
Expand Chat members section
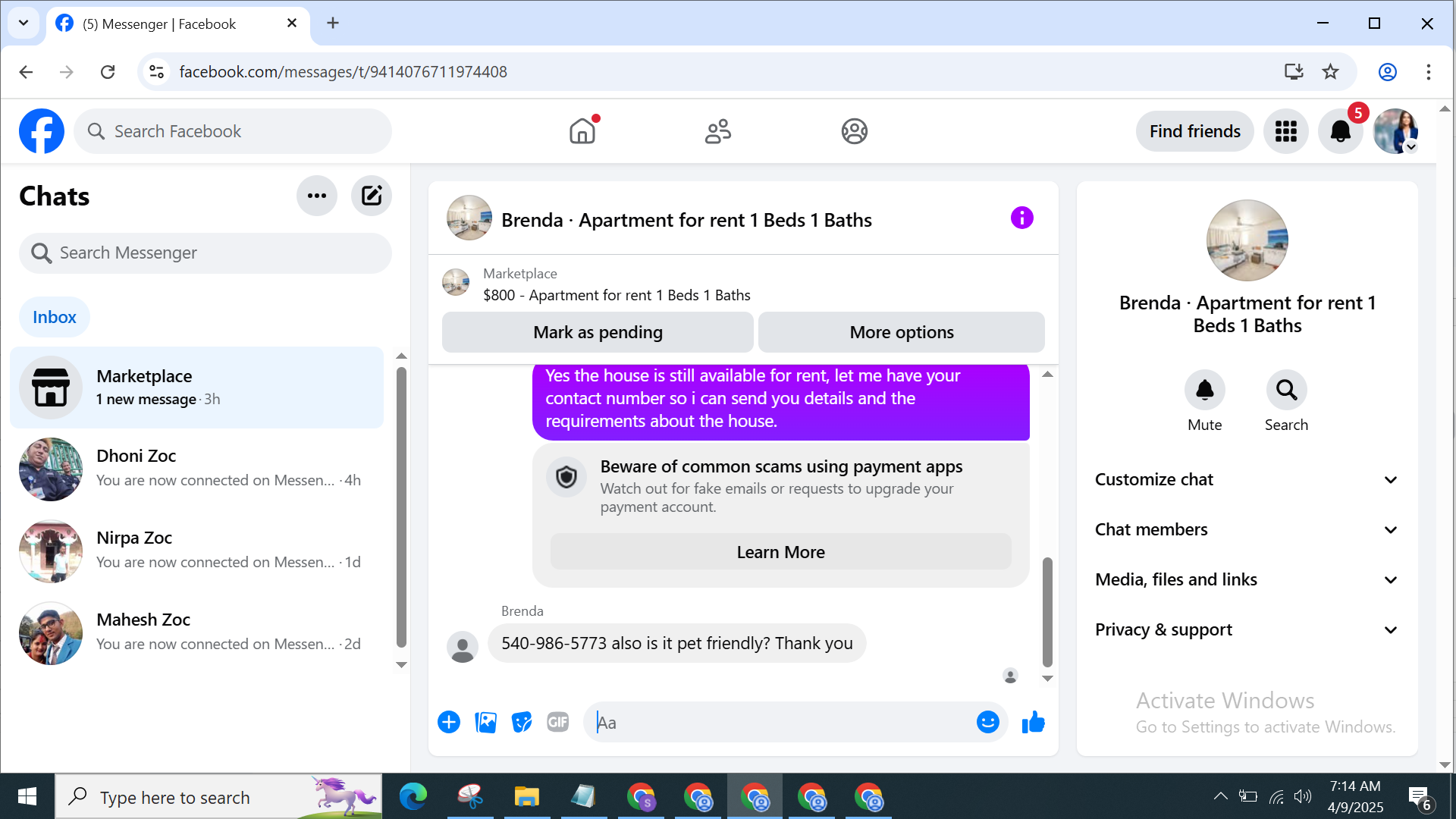[x=1247, y=529]
